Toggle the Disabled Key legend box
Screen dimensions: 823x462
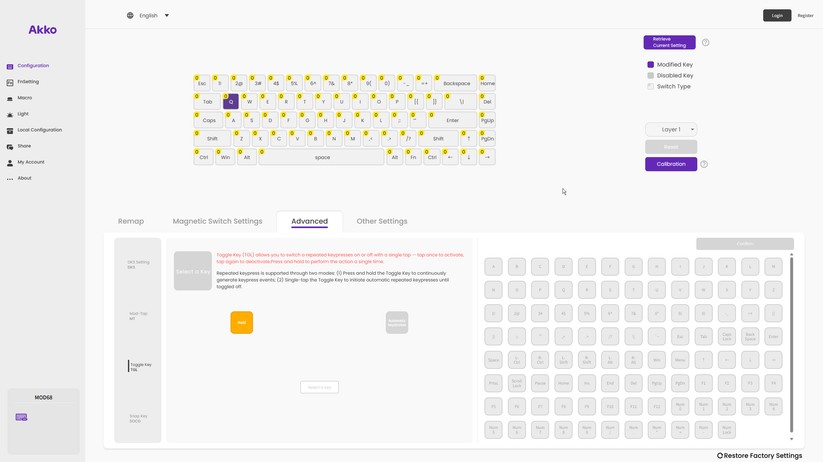point(651,76)
